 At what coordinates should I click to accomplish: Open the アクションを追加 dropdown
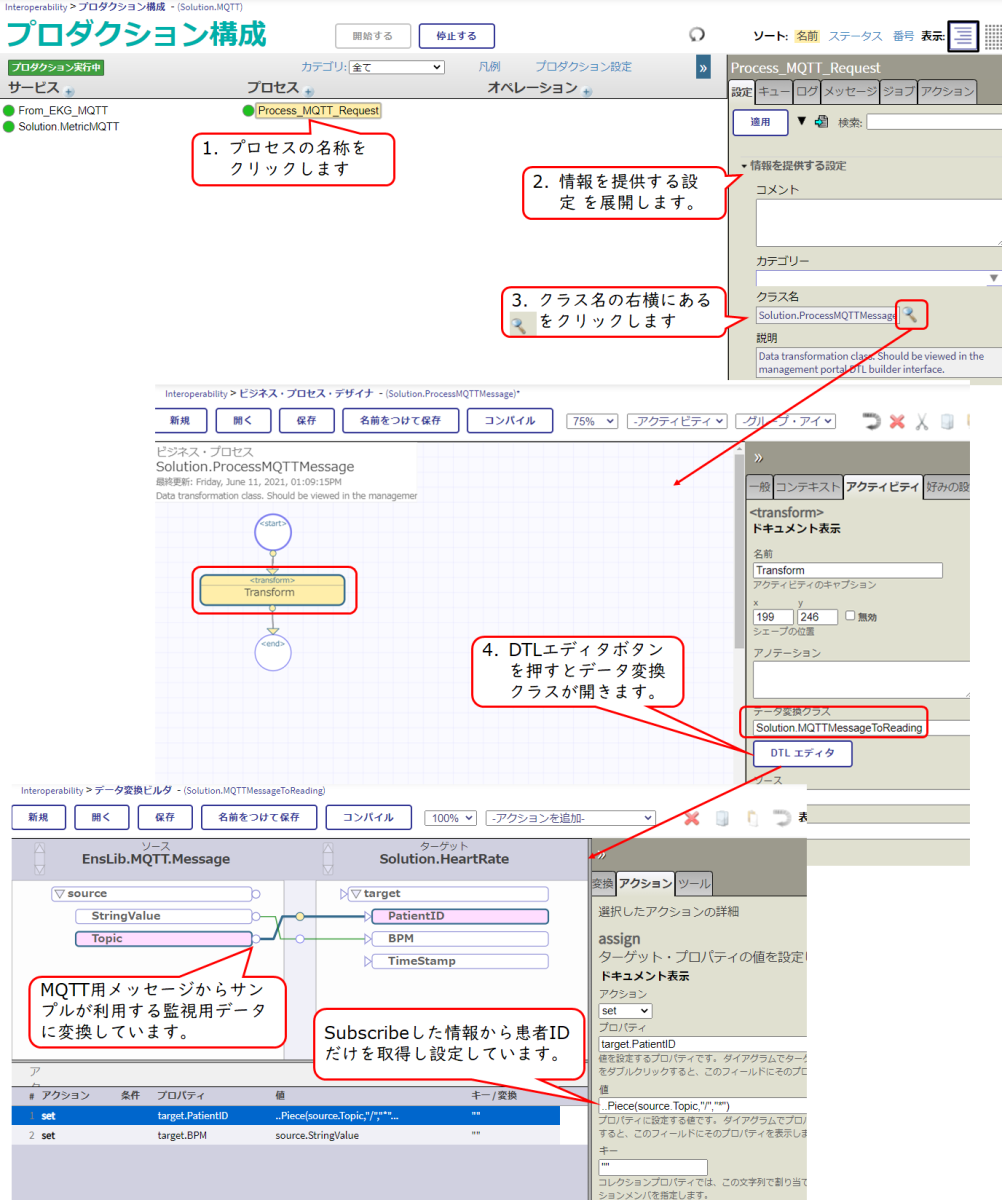pos(570,818)
